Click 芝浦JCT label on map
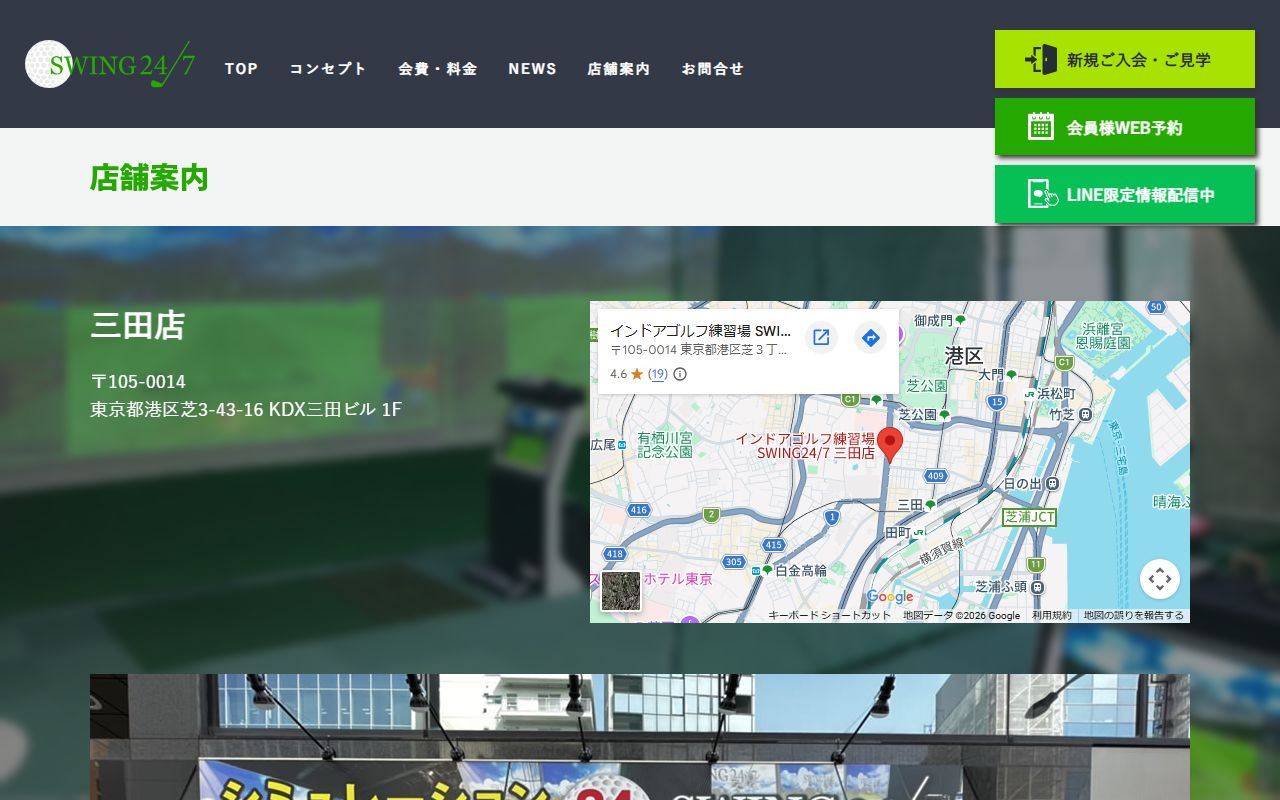1280x800 pixels. point(1030,517)
